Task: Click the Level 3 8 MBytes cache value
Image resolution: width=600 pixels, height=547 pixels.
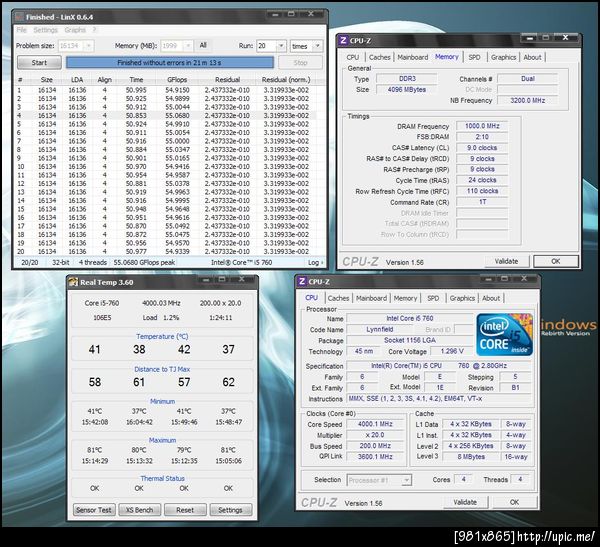Action: coord(471,457)
